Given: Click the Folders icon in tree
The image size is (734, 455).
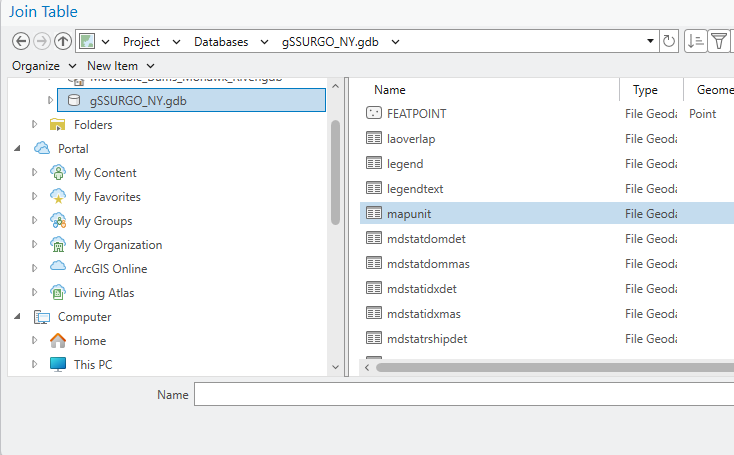Looking at the screenshot, I should [58, 125].
